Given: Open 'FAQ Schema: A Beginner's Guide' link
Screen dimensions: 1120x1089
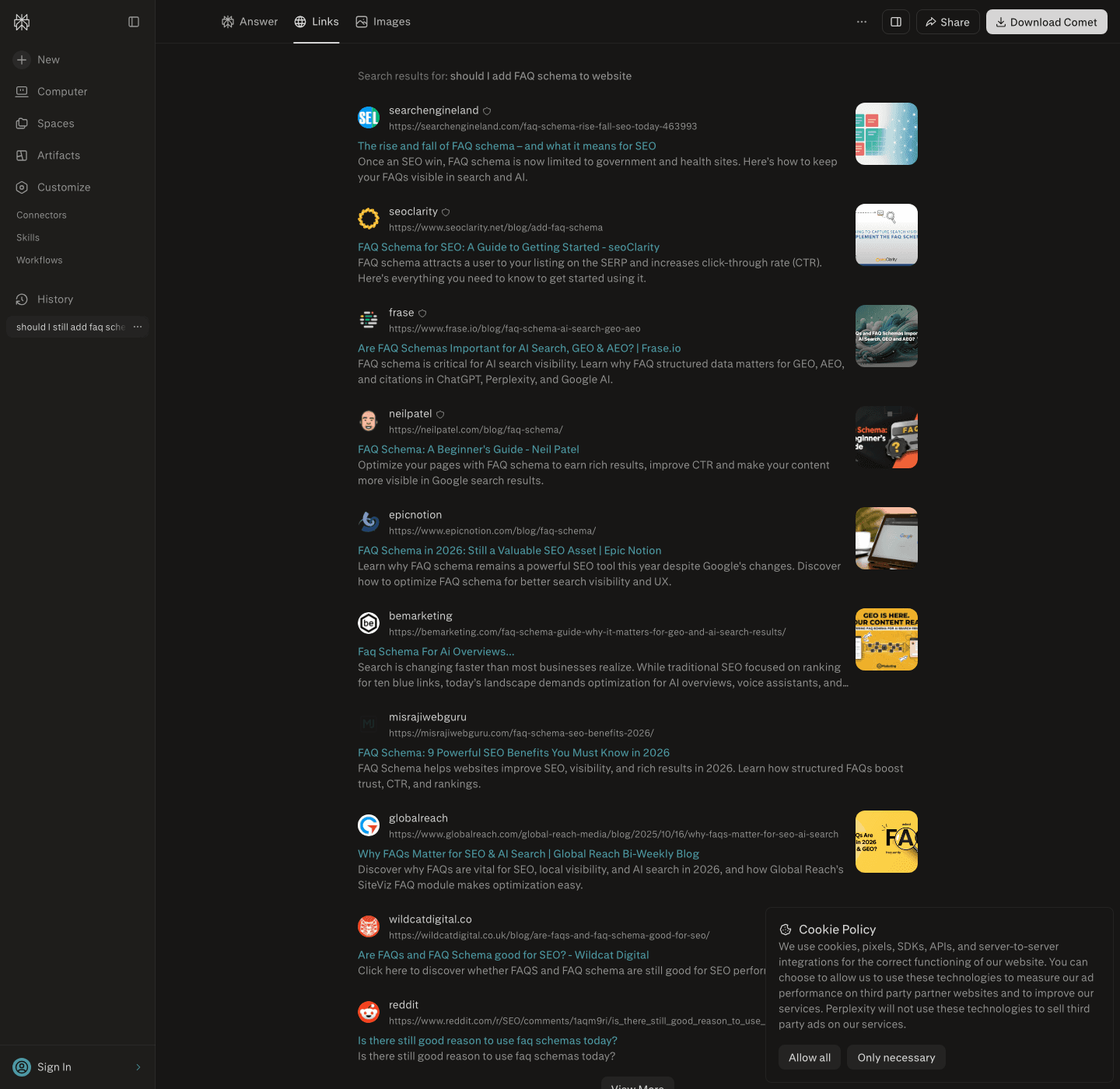Looking at the screenshot, I should (468, 450).
